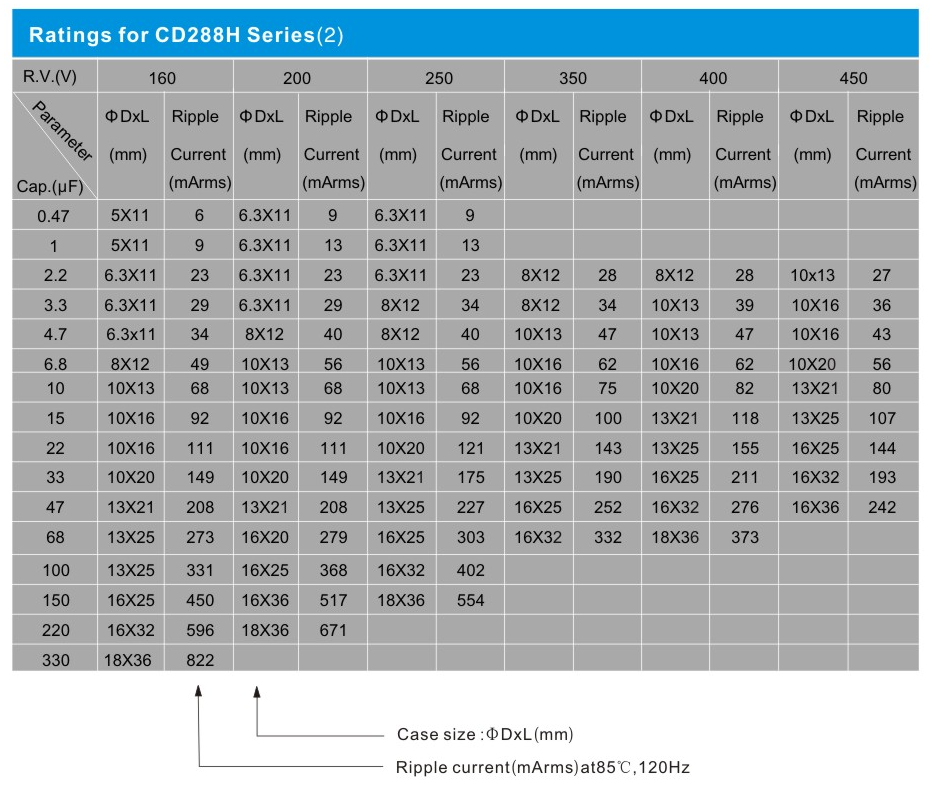Image resolution: width=930 pixels, height=788 pixels.
Task: Select ripple current value 190
Action: click(x=608, y=478)
